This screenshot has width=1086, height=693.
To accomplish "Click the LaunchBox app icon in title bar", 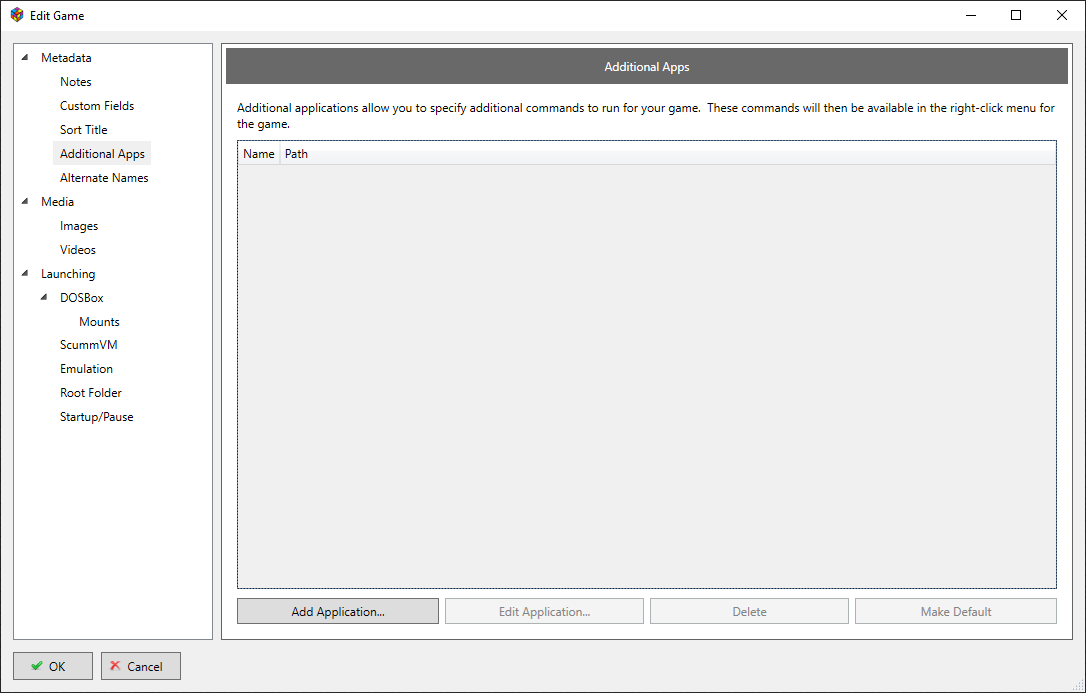I will (17, 15).
